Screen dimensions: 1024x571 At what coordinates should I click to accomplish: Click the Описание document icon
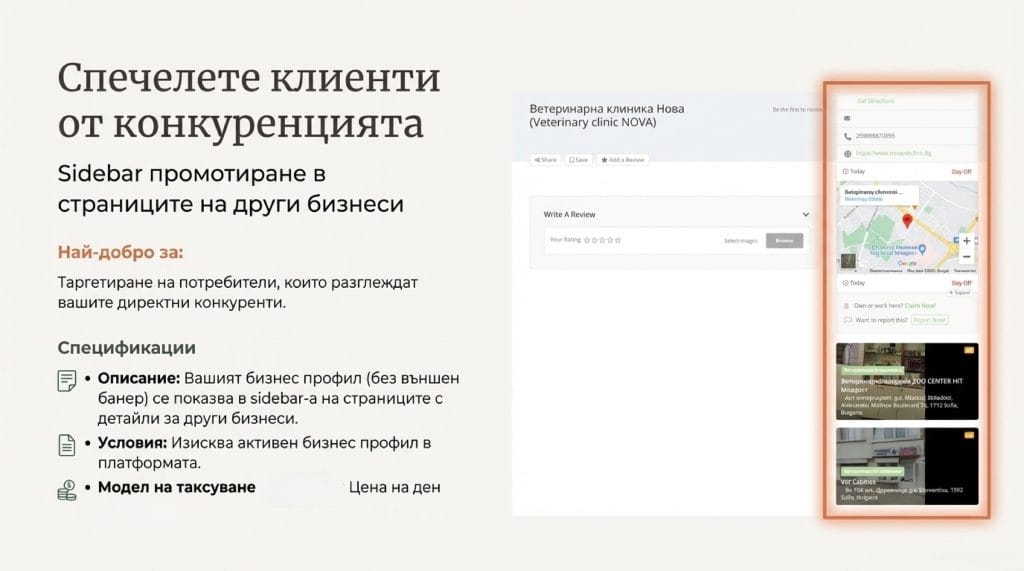point(67,380)
